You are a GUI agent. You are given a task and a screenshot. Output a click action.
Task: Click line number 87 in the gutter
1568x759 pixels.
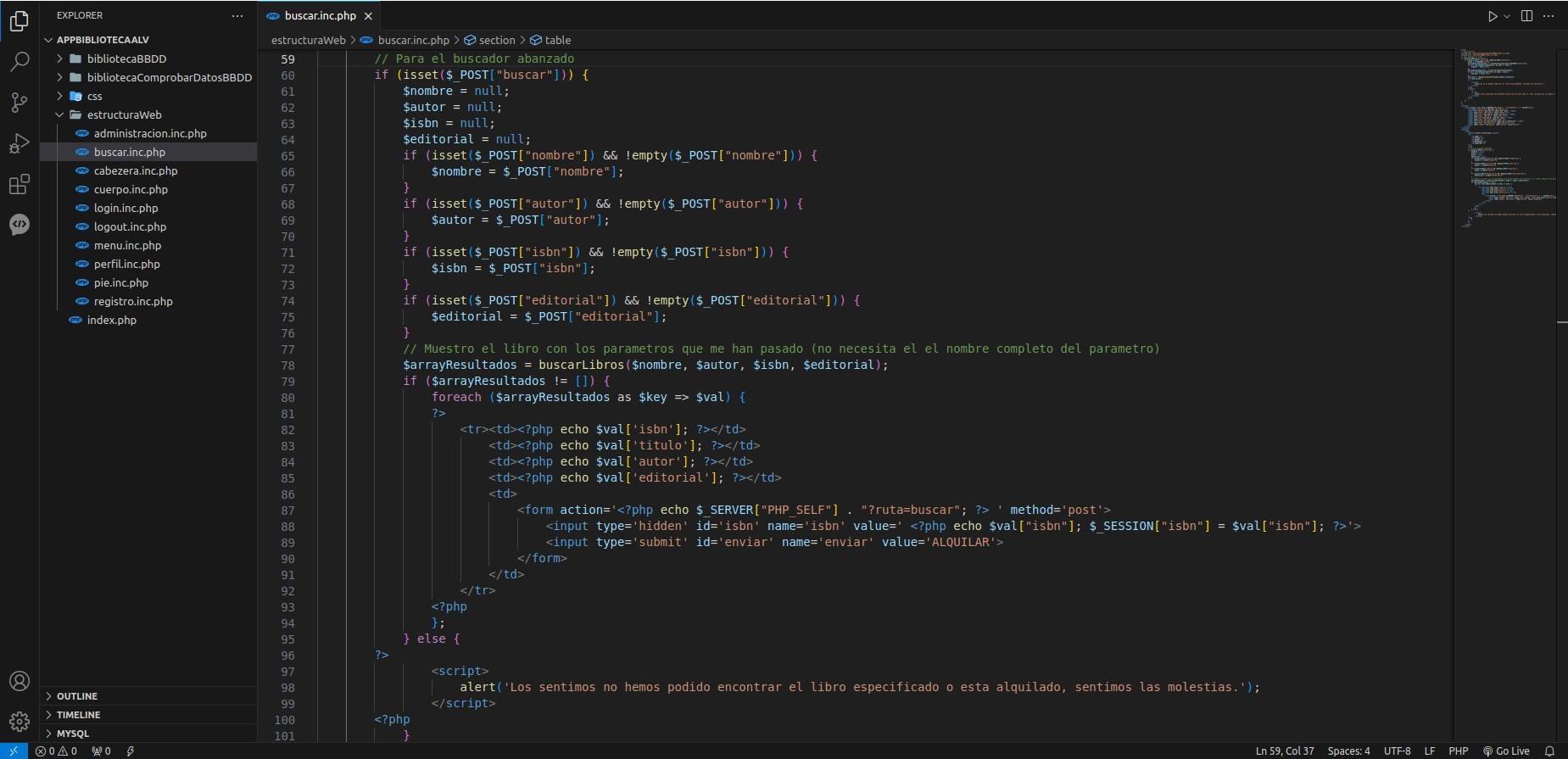287,511
